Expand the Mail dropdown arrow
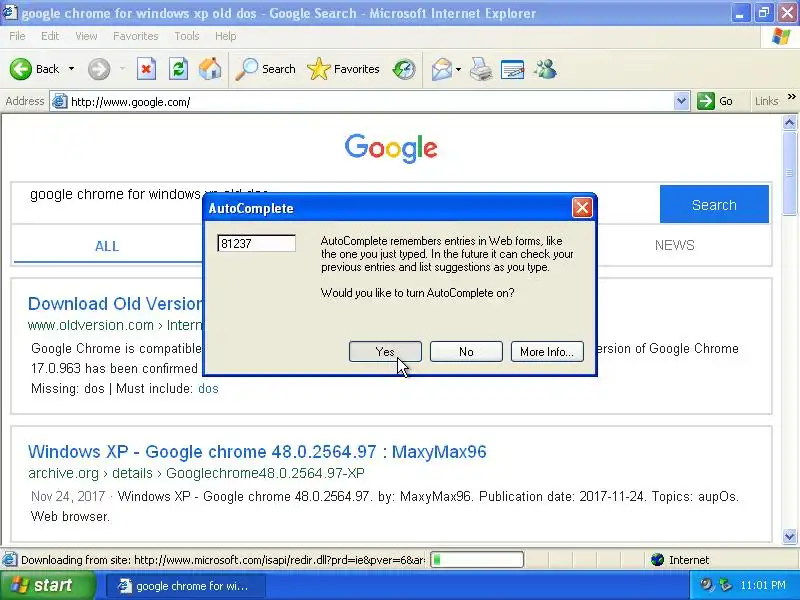Screen dimensions: 800x600 coord(458,69)
